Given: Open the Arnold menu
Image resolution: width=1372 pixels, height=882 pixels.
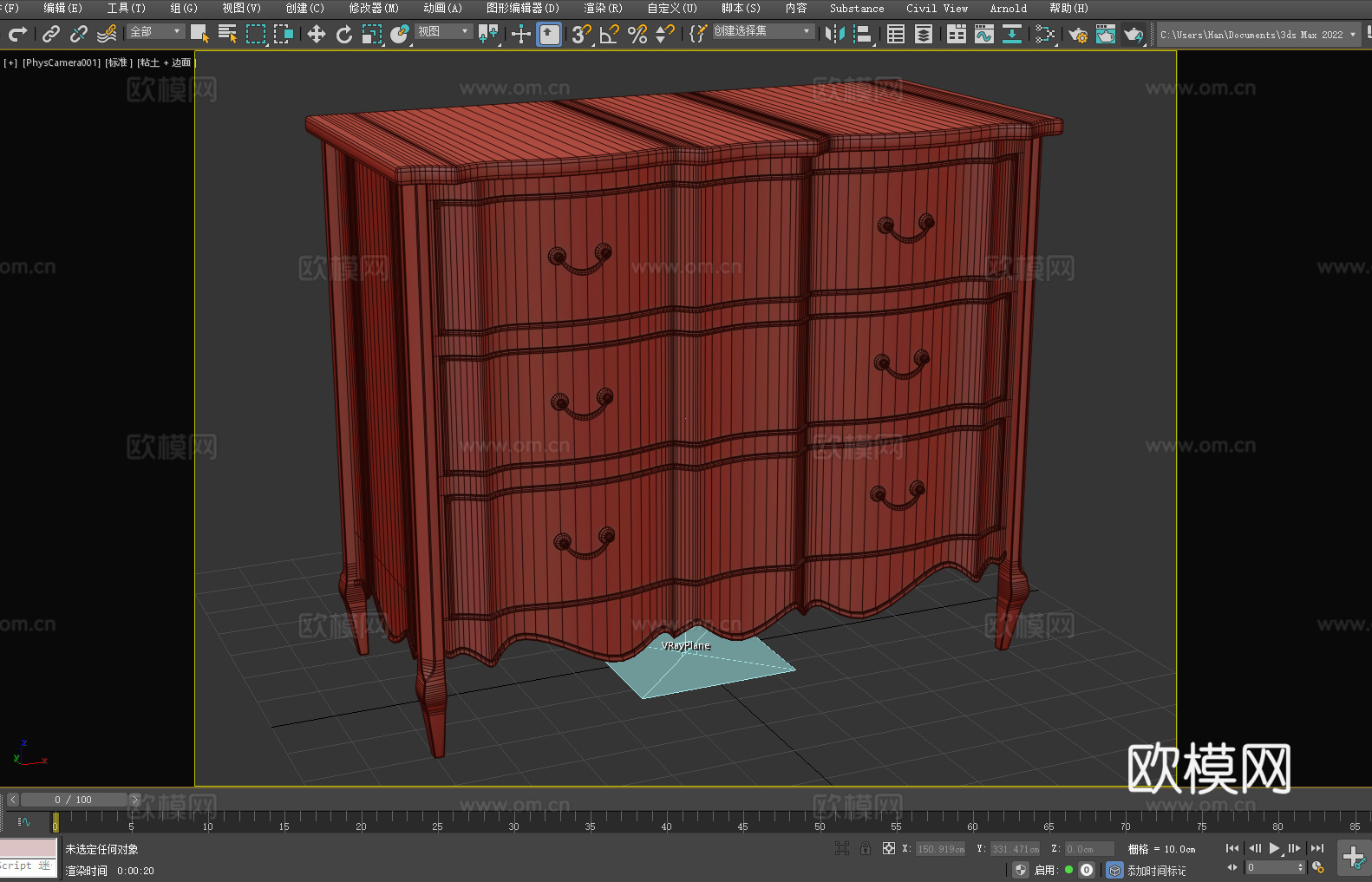Looking at the screenshot, I should pos(1009,8).
